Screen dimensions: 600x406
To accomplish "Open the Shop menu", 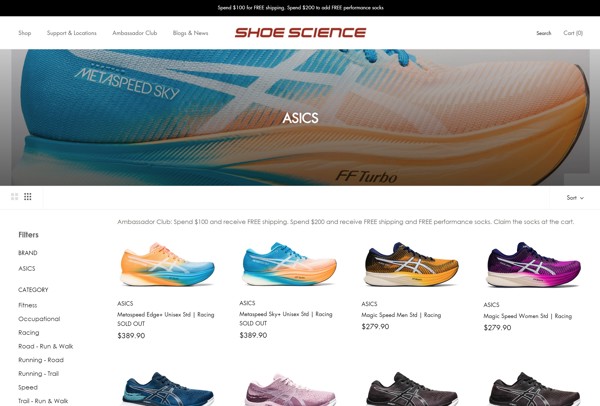I will (x=24, y=33).
